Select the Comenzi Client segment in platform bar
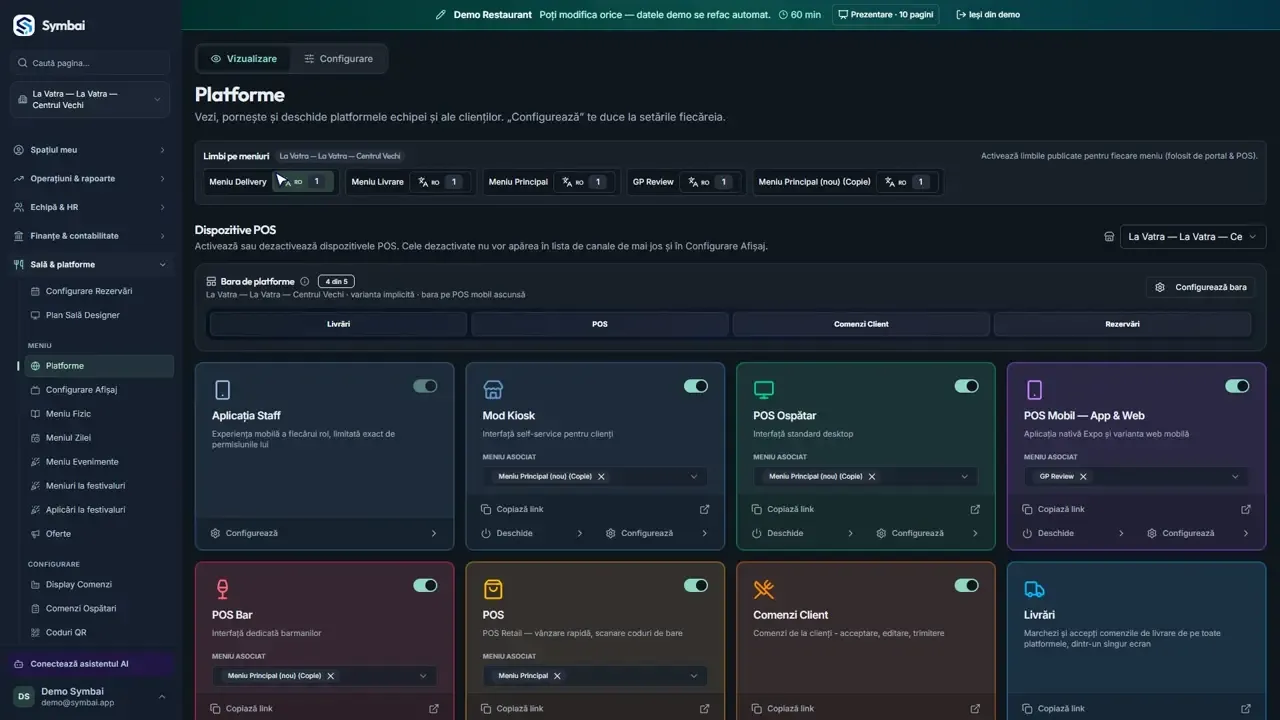The height and width of the screenshot is (720, 1280). tap(861, 324)
